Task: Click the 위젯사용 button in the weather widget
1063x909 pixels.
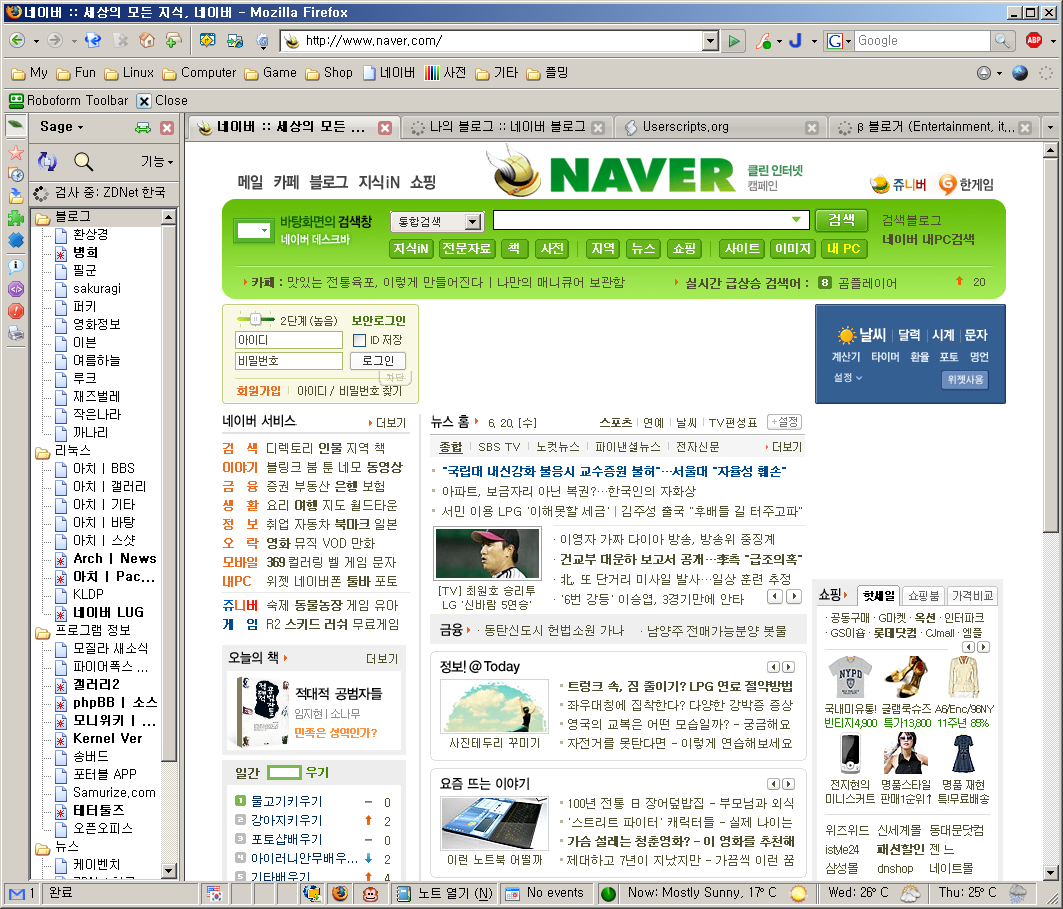Action: point(965,380)
